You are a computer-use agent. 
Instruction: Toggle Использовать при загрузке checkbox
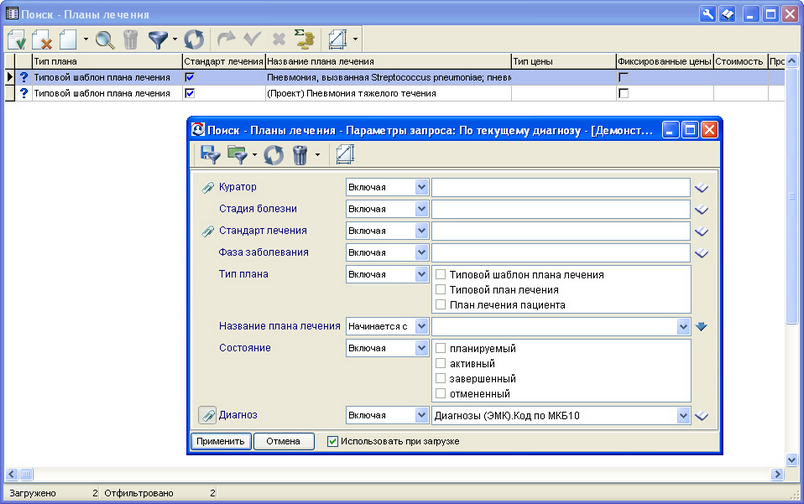pos(333,441)
